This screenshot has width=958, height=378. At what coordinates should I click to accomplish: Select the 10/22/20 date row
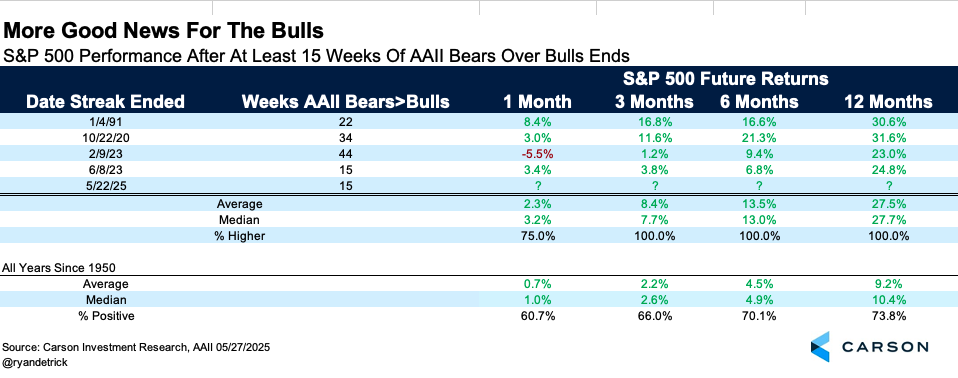[x=479, y=139]
